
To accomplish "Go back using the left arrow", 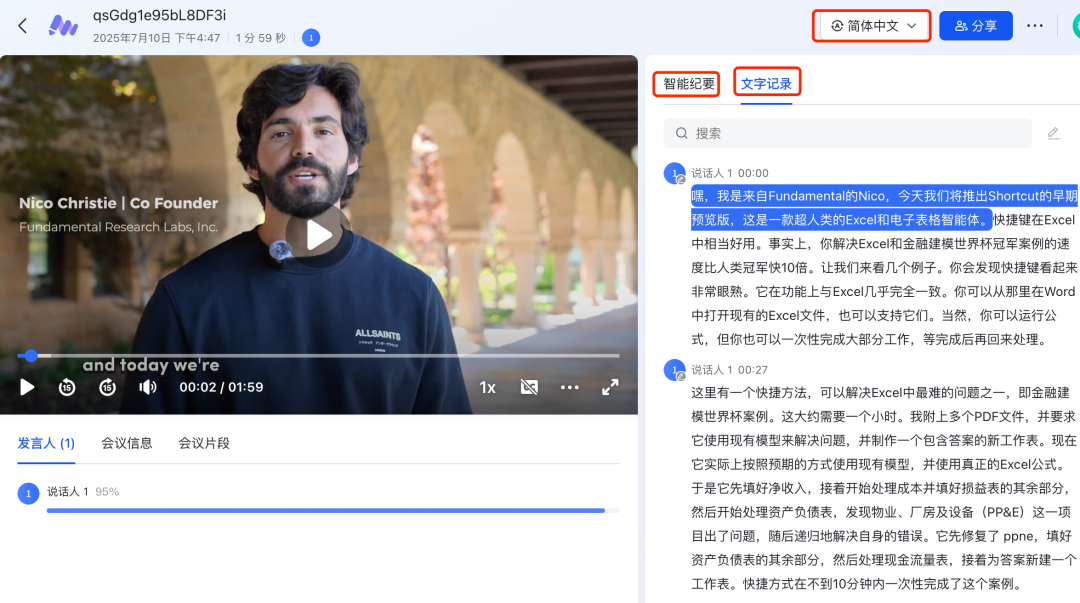I will 23,26.
